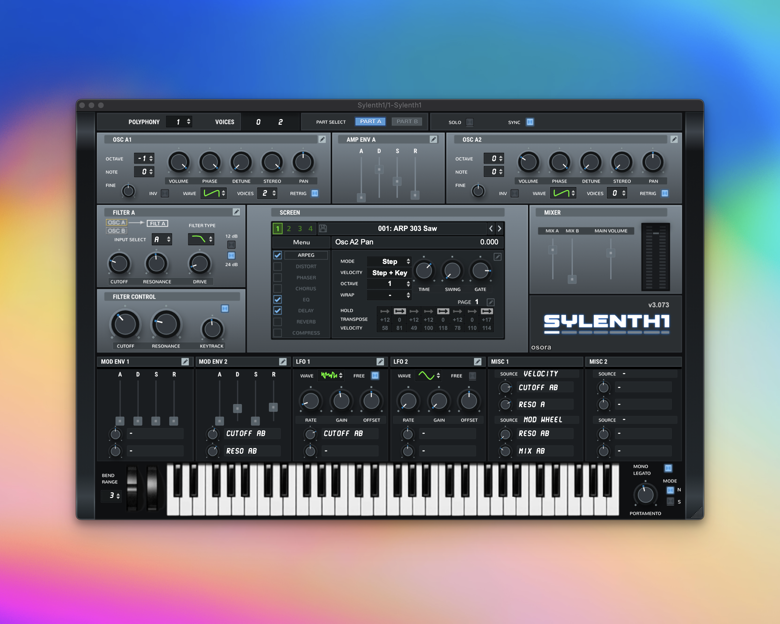The height and width of the screenshot is (624, 780).
Task: Open the POLYPHONY value stepper
Action: (x=179, y=121)
